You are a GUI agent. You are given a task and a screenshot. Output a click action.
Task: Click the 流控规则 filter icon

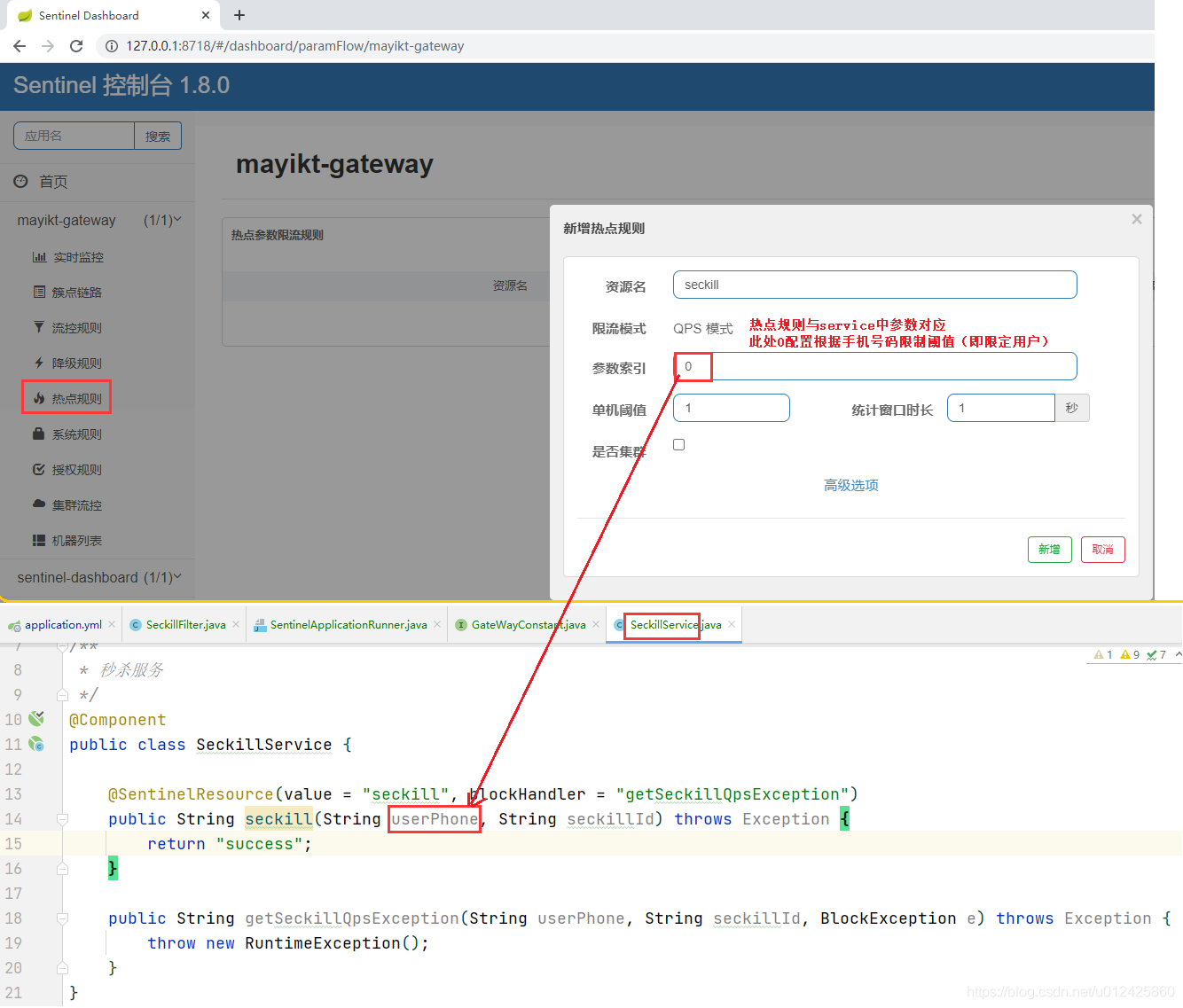[x=39, y=327]
